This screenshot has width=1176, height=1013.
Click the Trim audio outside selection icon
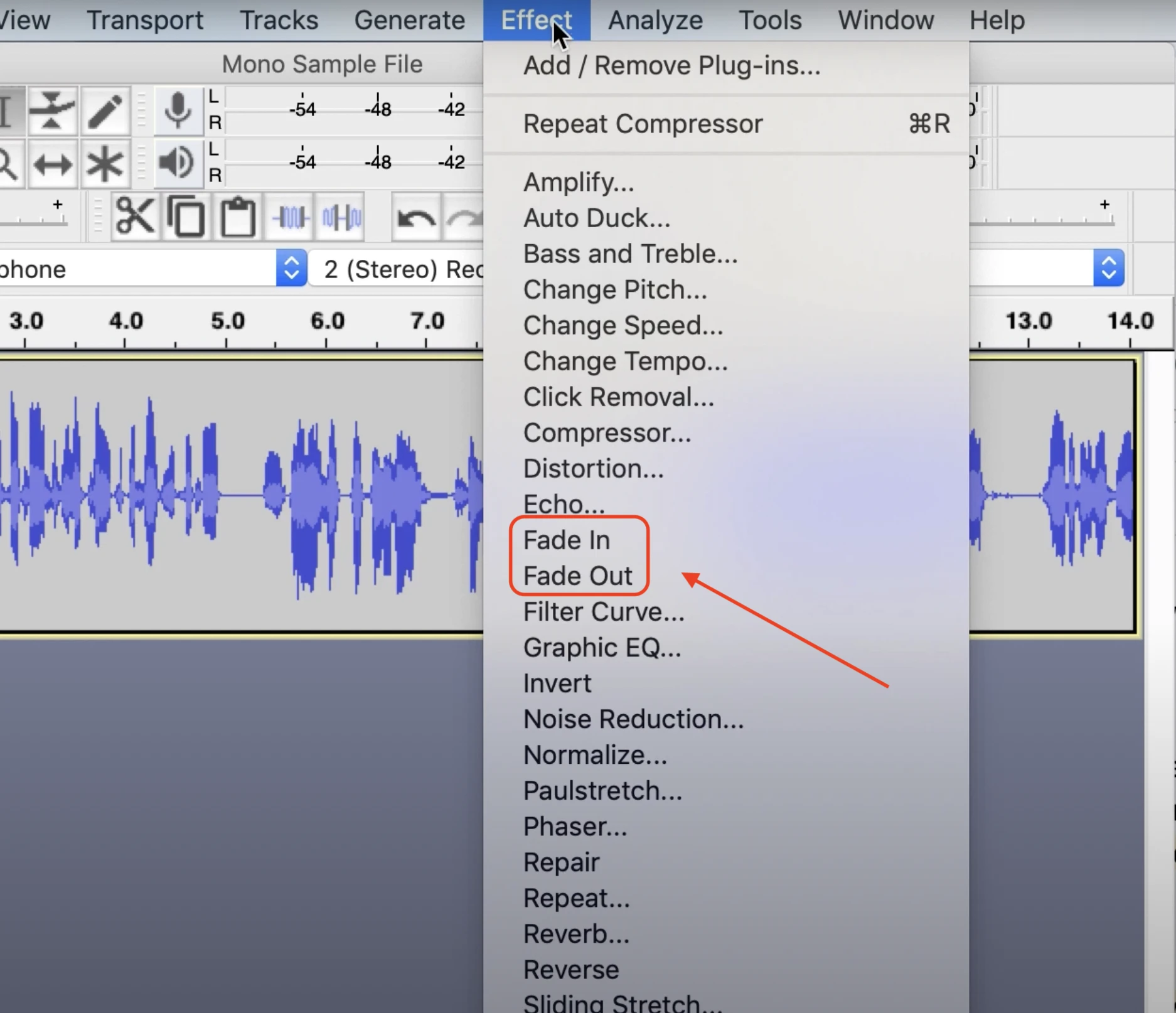coord(291,217)
